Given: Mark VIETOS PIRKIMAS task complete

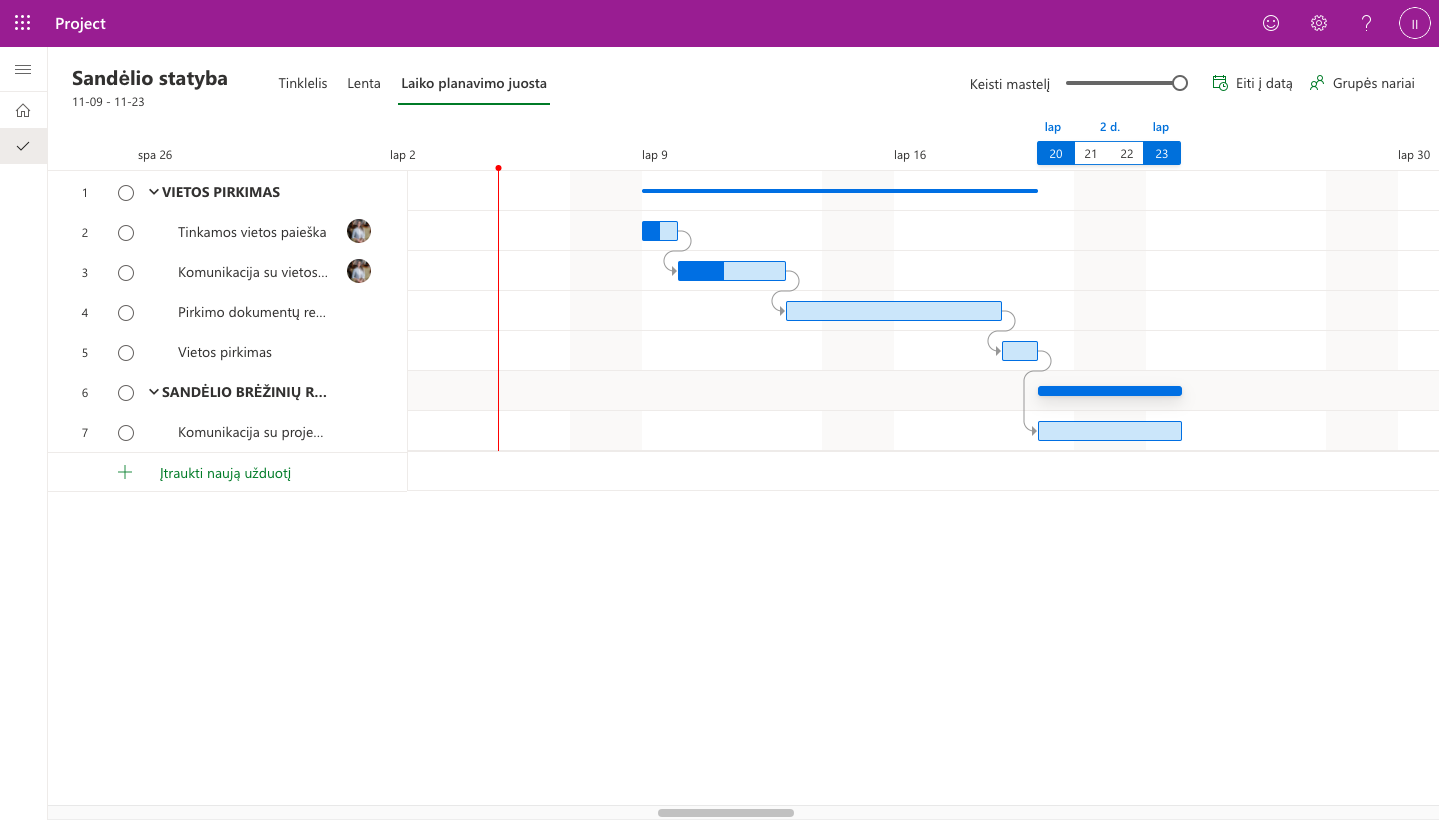Looking at the screenshot, I should click(126, 193).
